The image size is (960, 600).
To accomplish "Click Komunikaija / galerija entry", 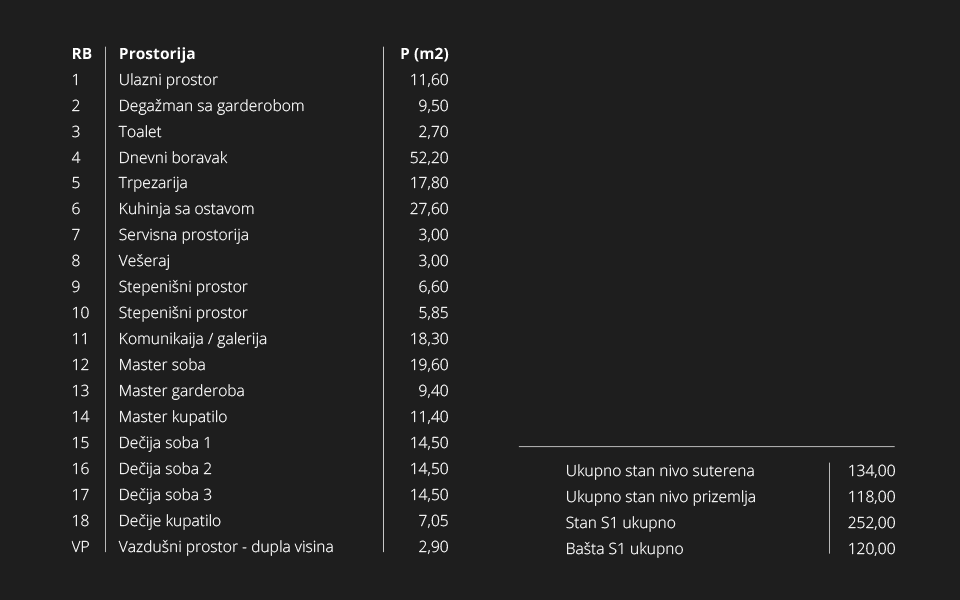I will [x=193, y=339].
